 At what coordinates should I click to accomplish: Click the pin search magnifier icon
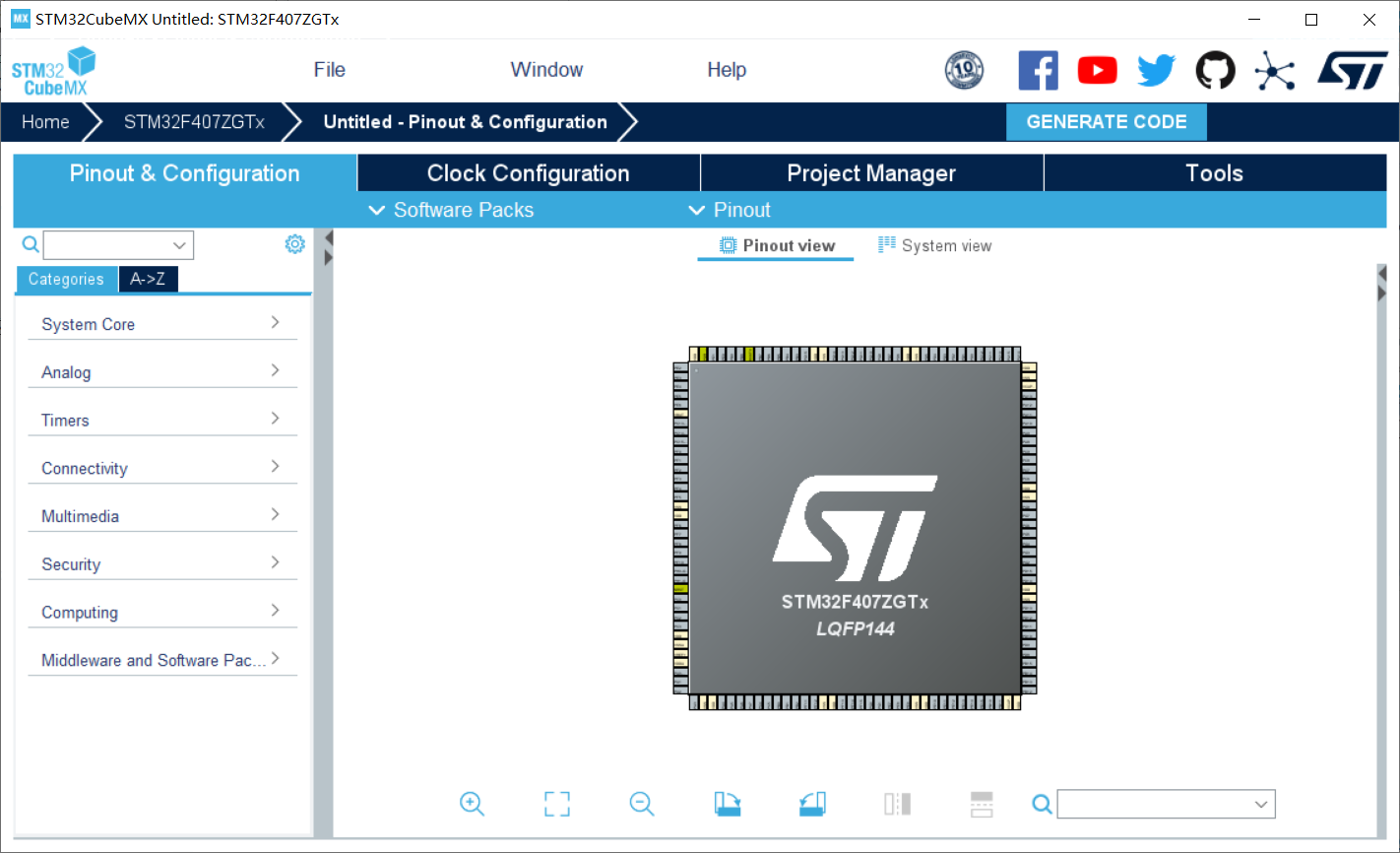(1042, 805)
